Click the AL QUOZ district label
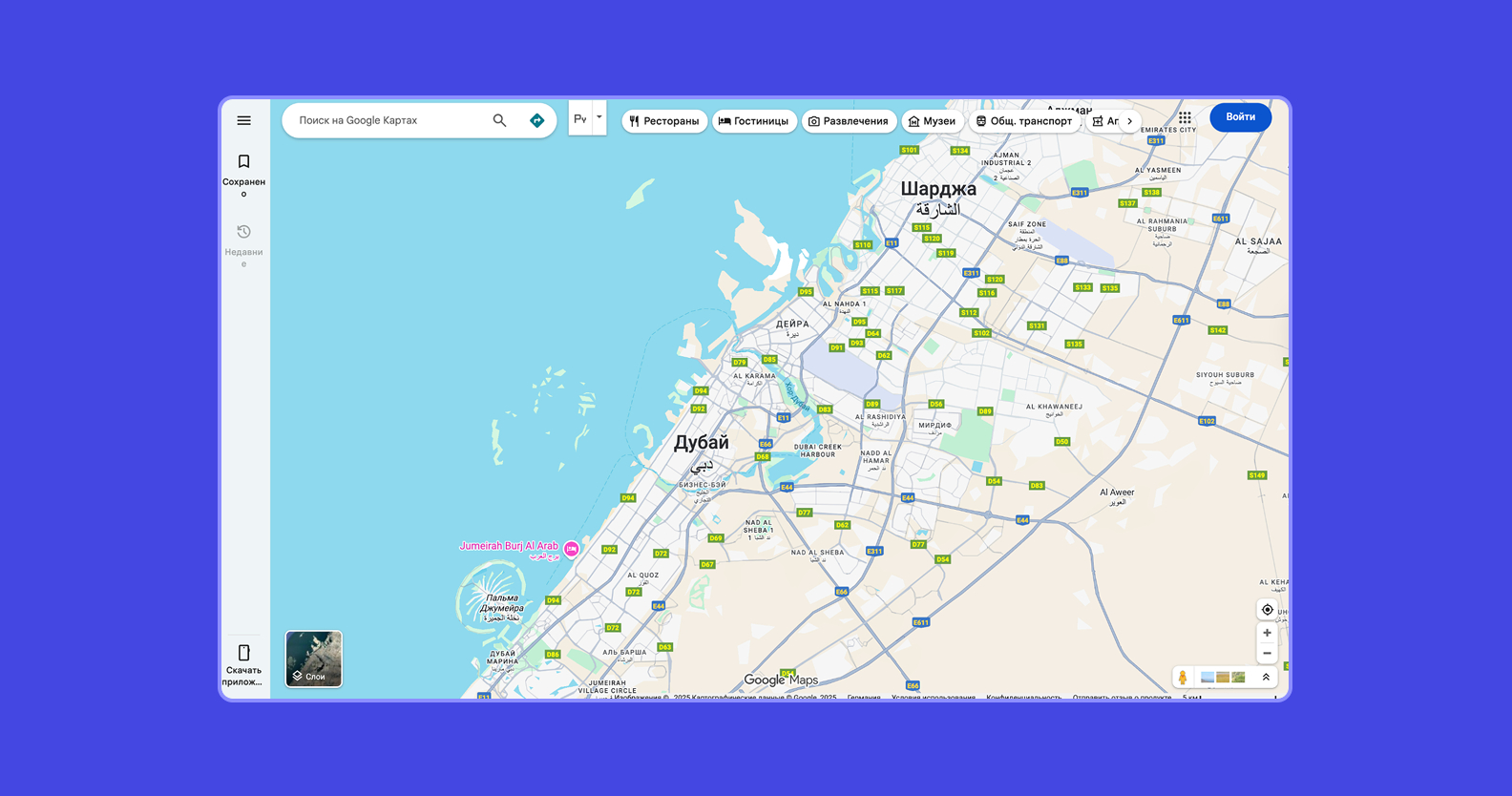Image resolution: width=1512 pixels, height=796 pixels. point(643,576)
